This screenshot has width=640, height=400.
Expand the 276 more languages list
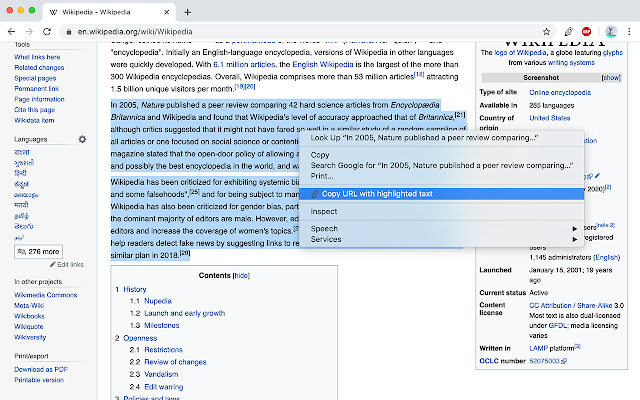(38, 251)
